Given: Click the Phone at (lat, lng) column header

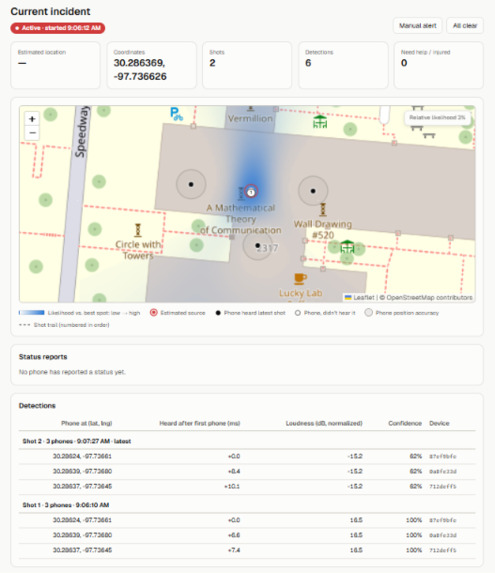Looking at the screenshot, I should pos(87,423).
